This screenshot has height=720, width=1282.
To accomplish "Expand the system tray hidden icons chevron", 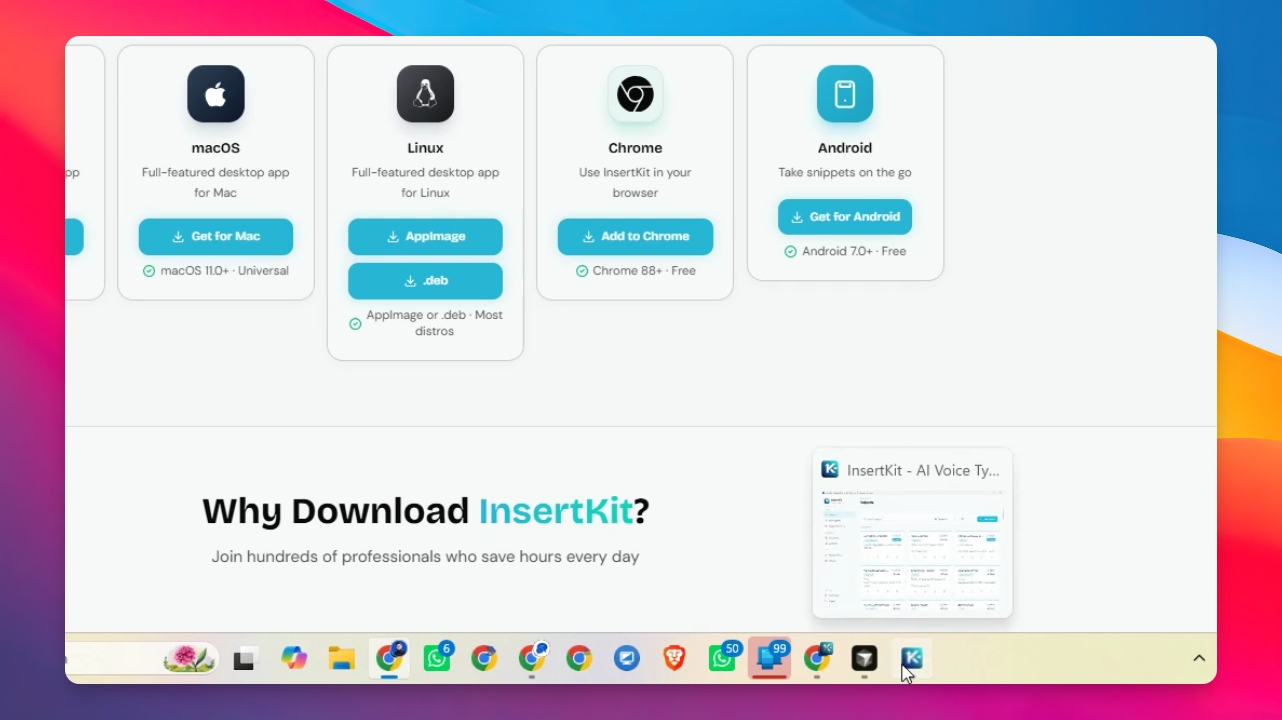I will pyautogui.click(x=1199, y=658).
